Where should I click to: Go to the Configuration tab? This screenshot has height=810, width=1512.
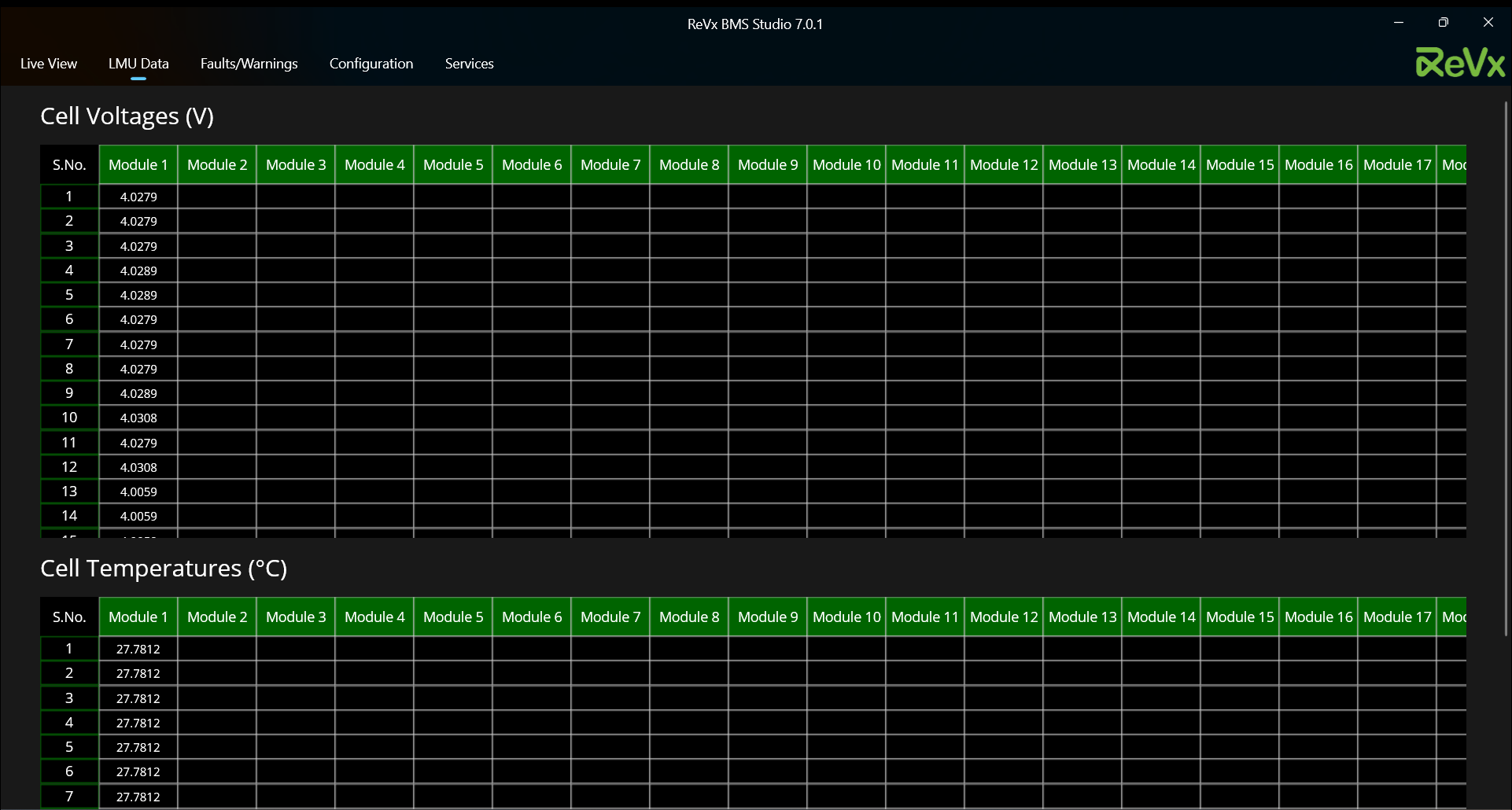371,64
